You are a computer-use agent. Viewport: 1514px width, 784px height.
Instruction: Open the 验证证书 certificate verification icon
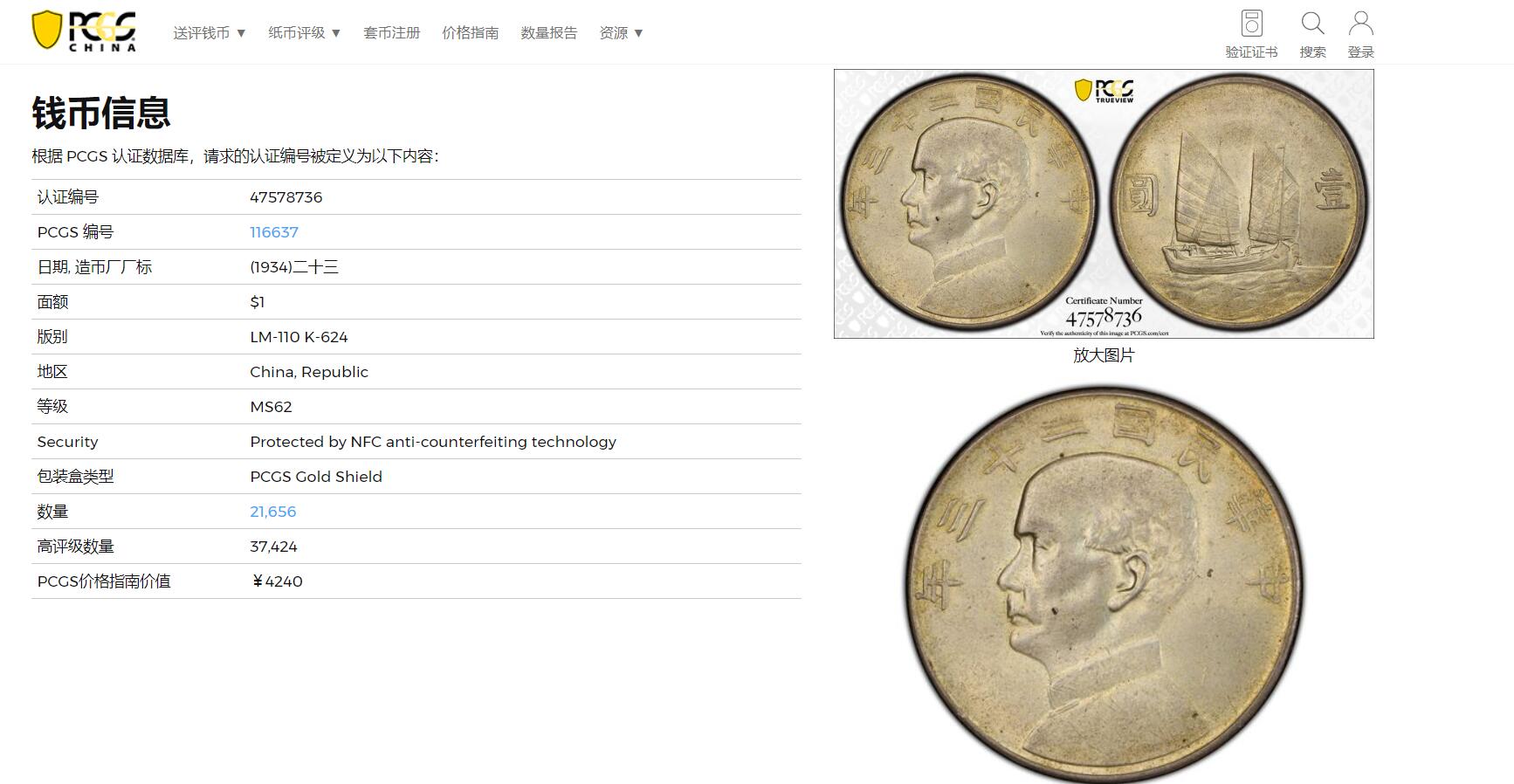tap(1251, 24)
